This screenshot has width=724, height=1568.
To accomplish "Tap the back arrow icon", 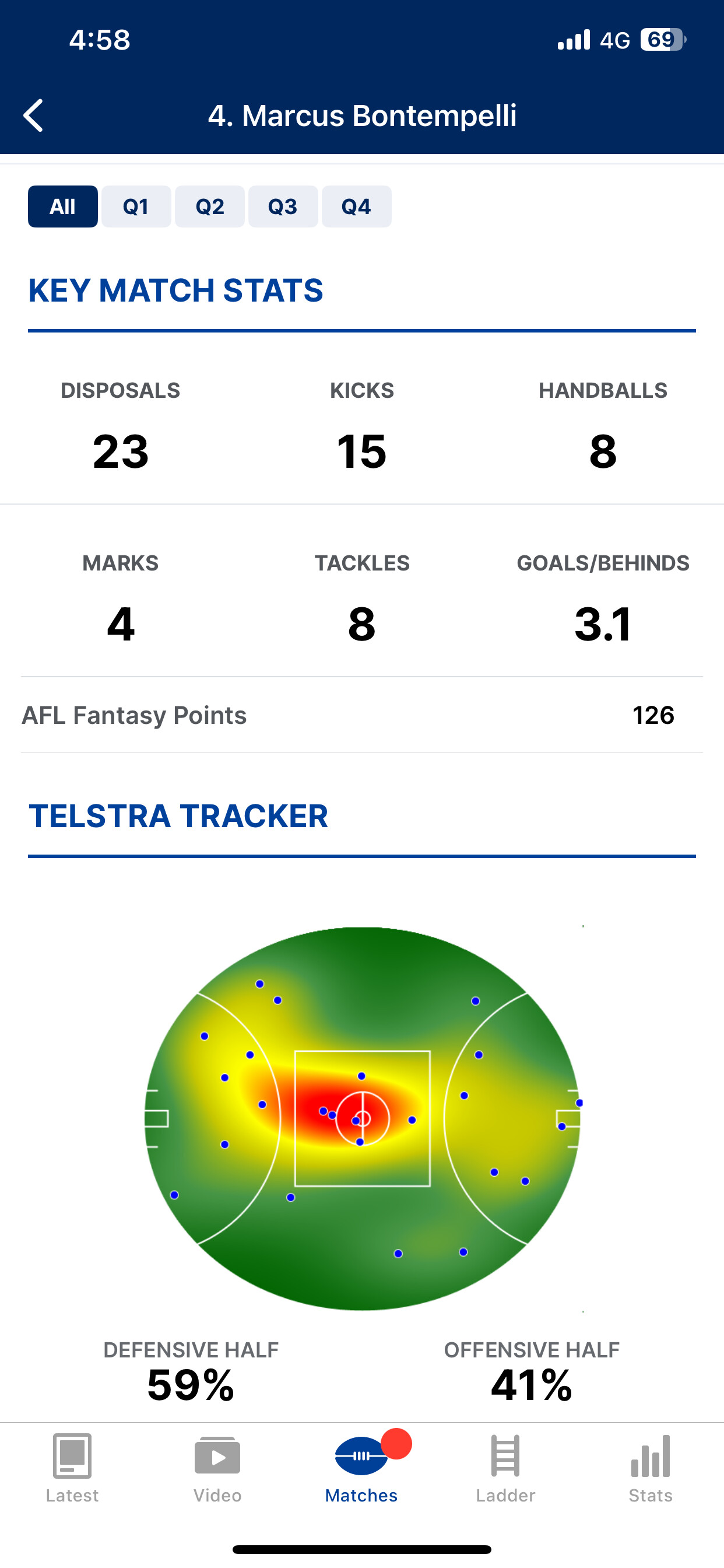I will click(33, 115).
